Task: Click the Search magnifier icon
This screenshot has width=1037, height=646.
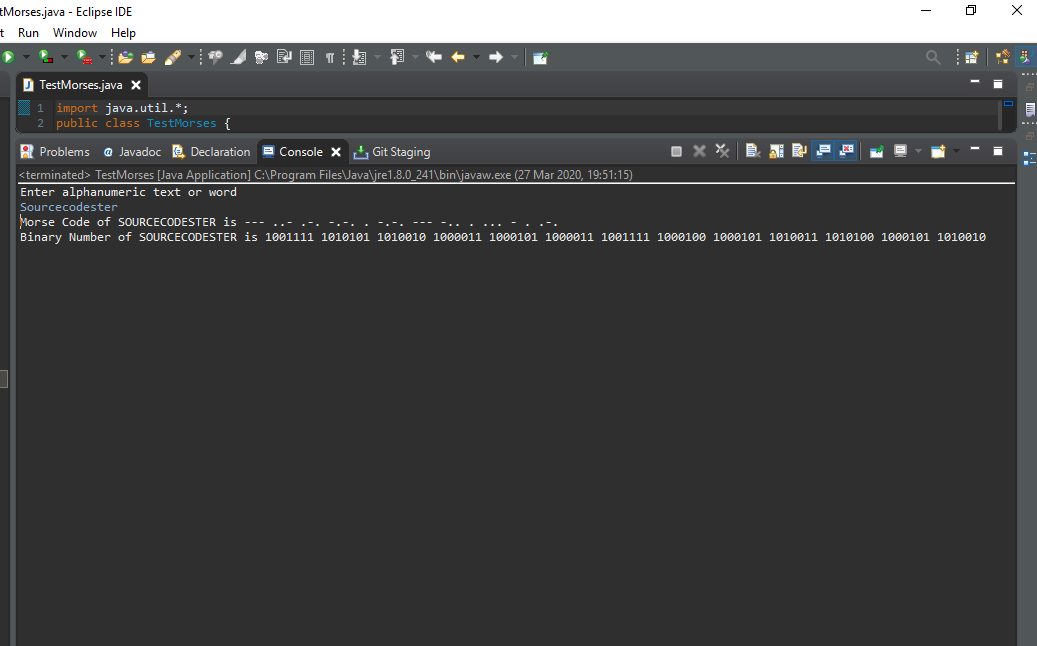Action: [933, 57]
